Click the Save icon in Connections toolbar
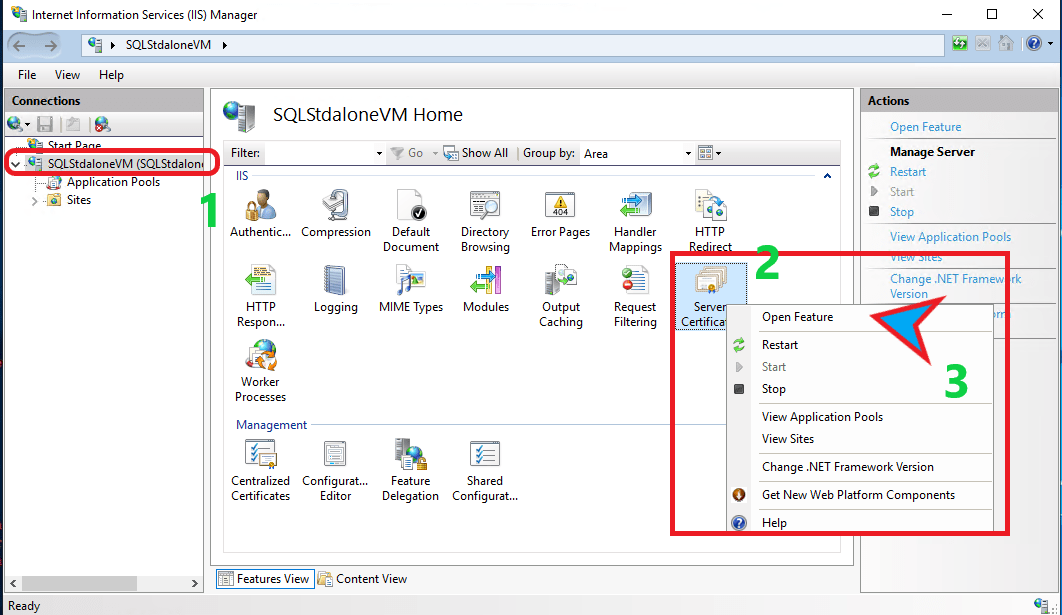Image resolution: width=1062 pixels, height=615 pixels. pos(45,124)
